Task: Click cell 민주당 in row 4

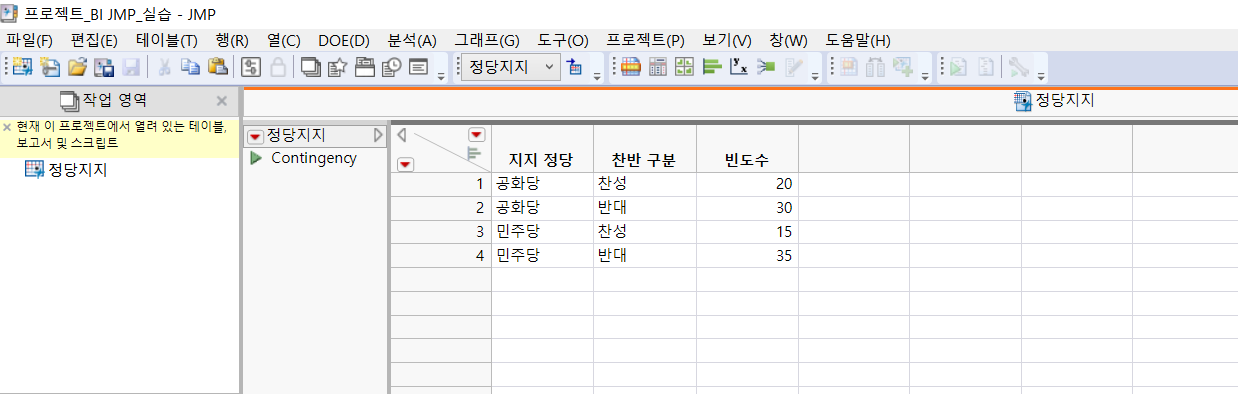Action: (x=542, y=256)
